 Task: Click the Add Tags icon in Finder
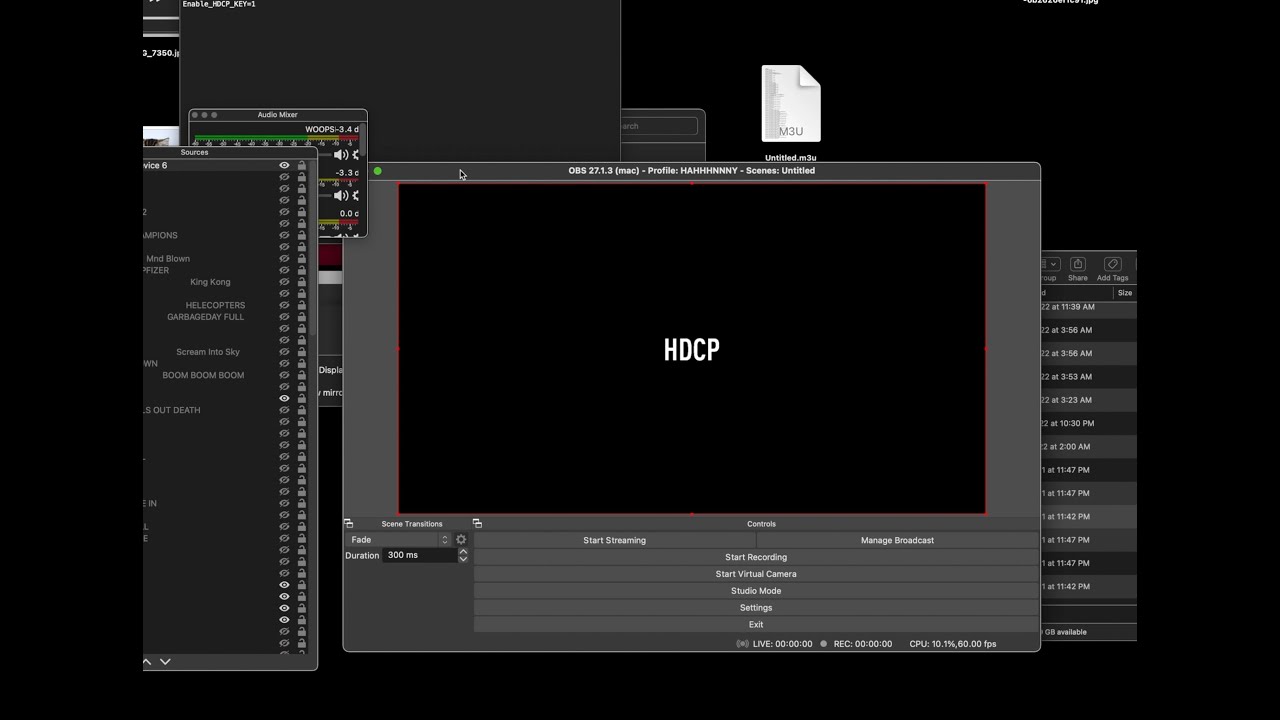1112,265
